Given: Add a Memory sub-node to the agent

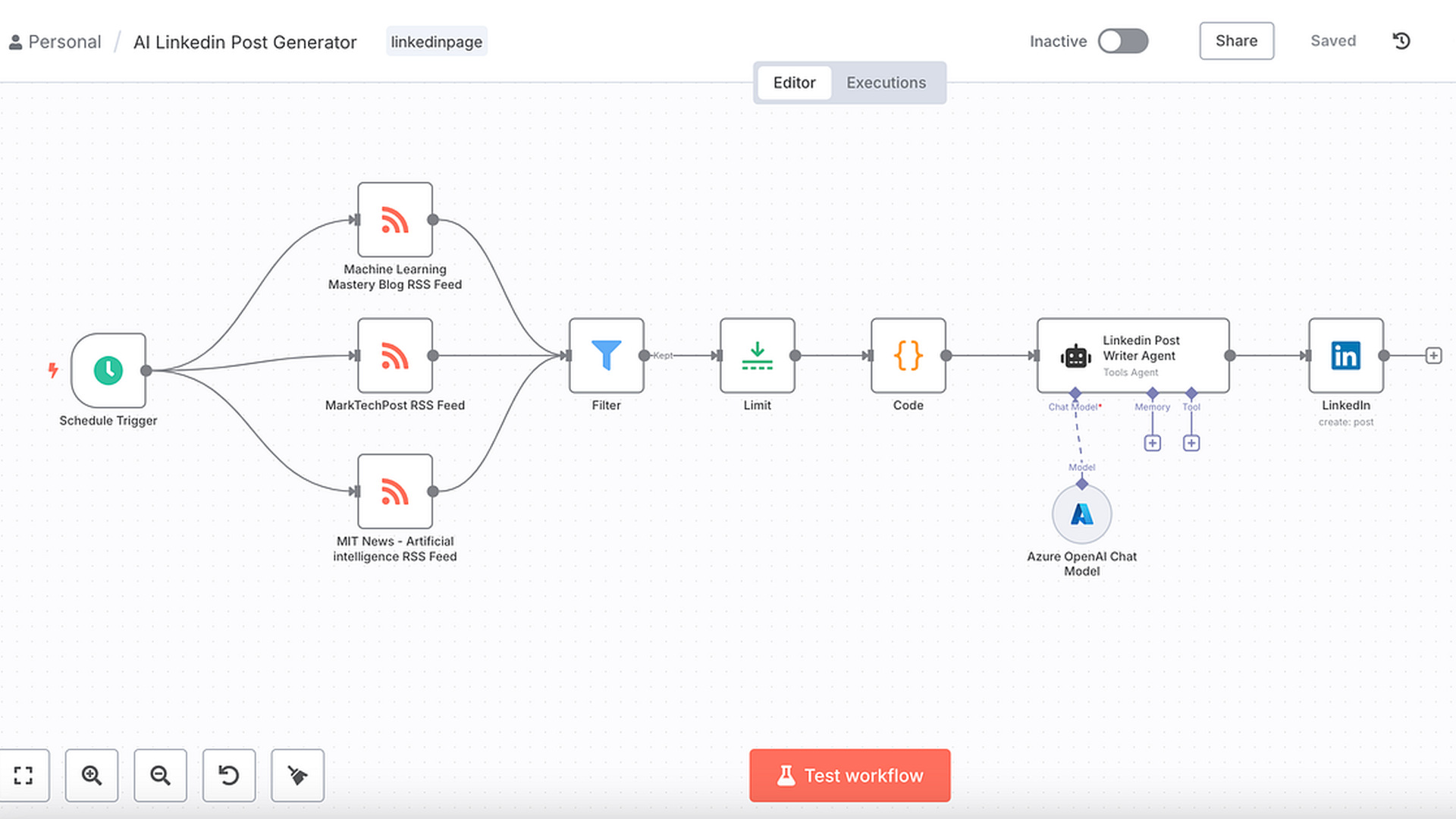Looking at the screenshot, I should [x=1153, y=443].
